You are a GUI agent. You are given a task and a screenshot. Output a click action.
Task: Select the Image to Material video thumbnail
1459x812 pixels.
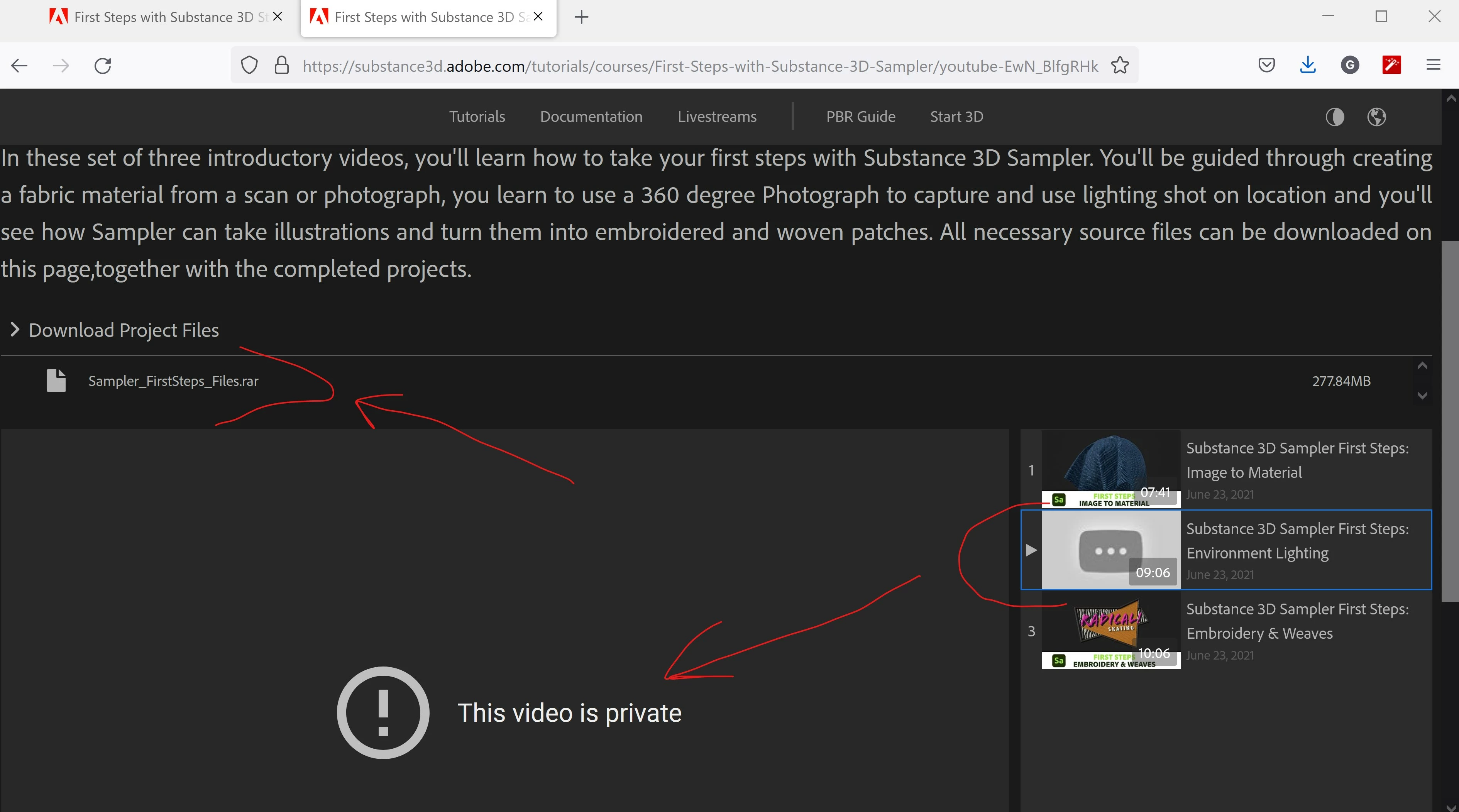(x=1111, y=469)
